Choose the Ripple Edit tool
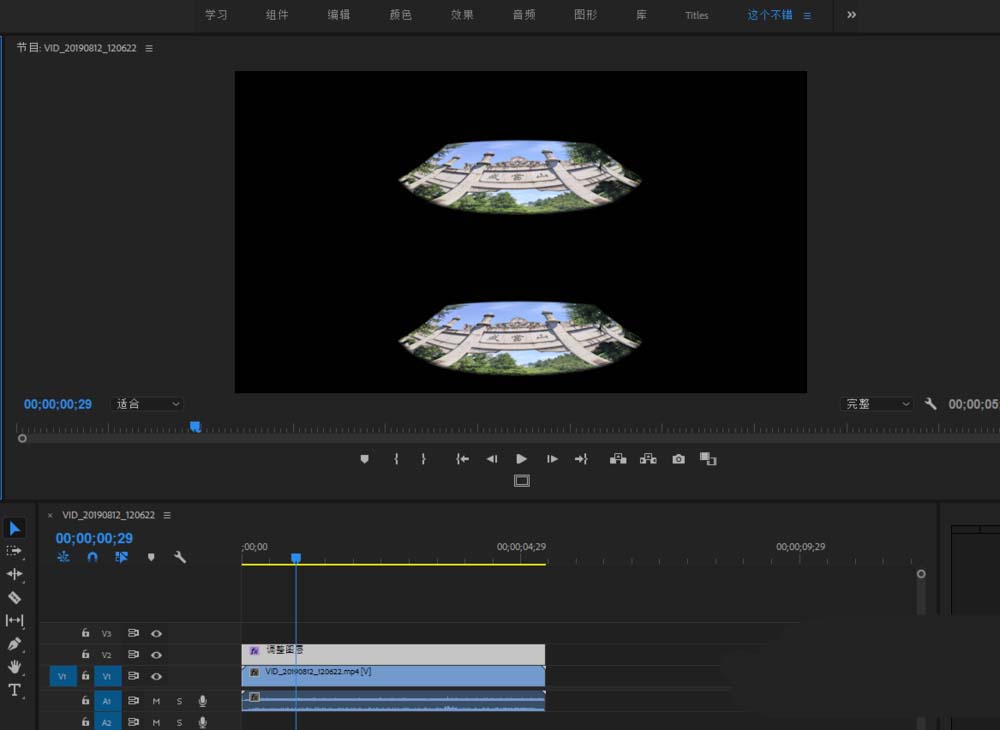Screen dimensions: 1000x730 15,574
